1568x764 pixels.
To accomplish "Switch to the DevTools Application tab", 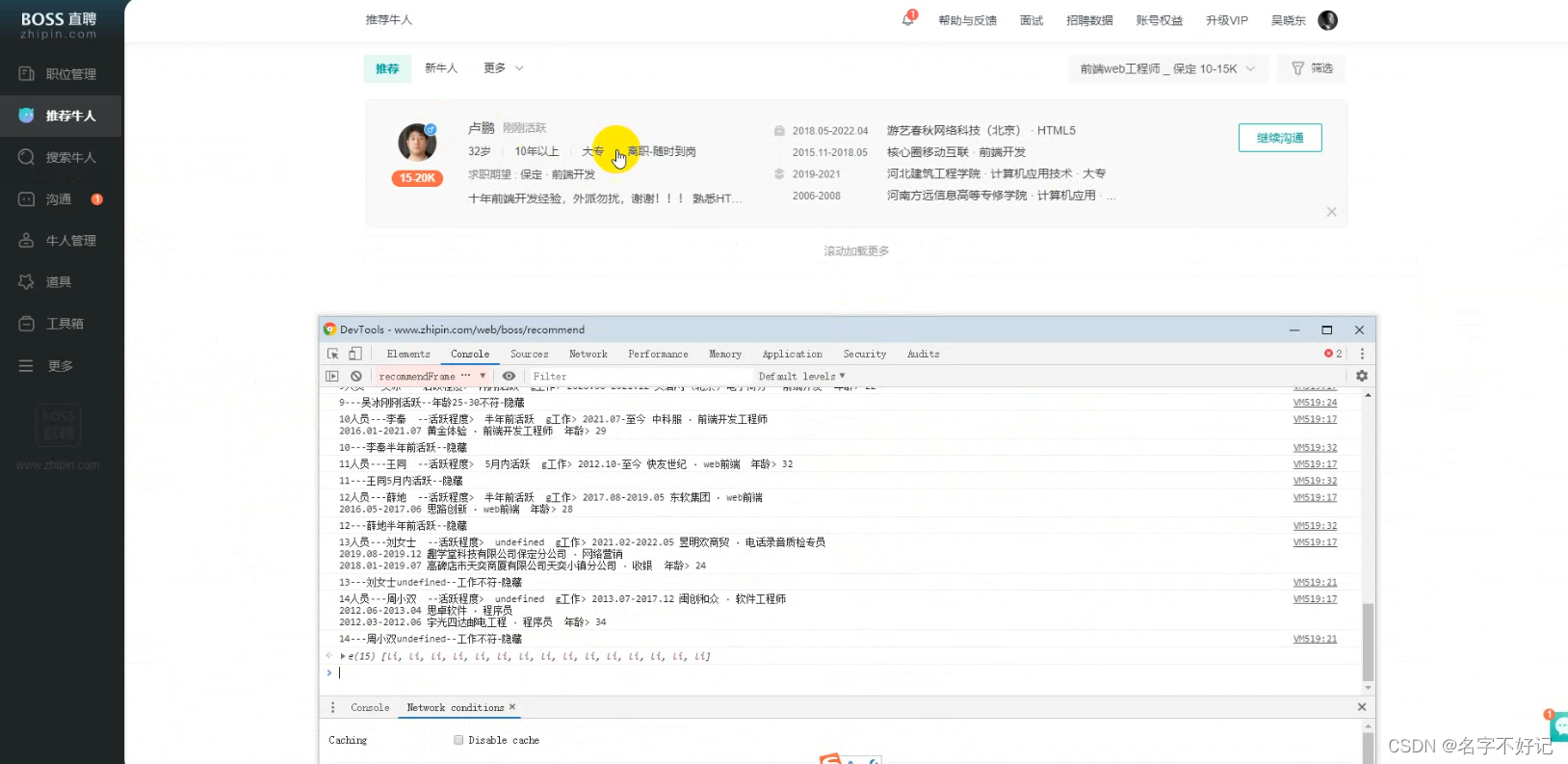I will pos(792,355).
